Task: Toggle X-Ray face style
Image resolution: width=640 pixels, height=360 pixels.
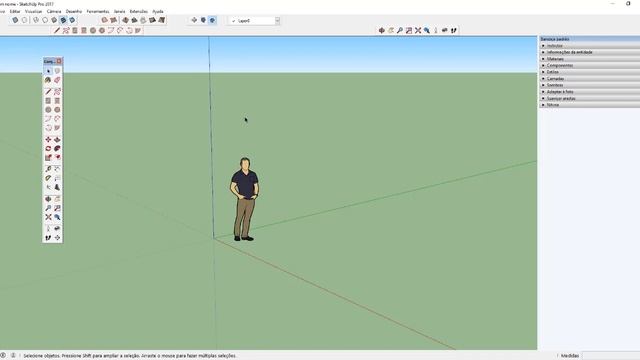Action: (15, 20)
